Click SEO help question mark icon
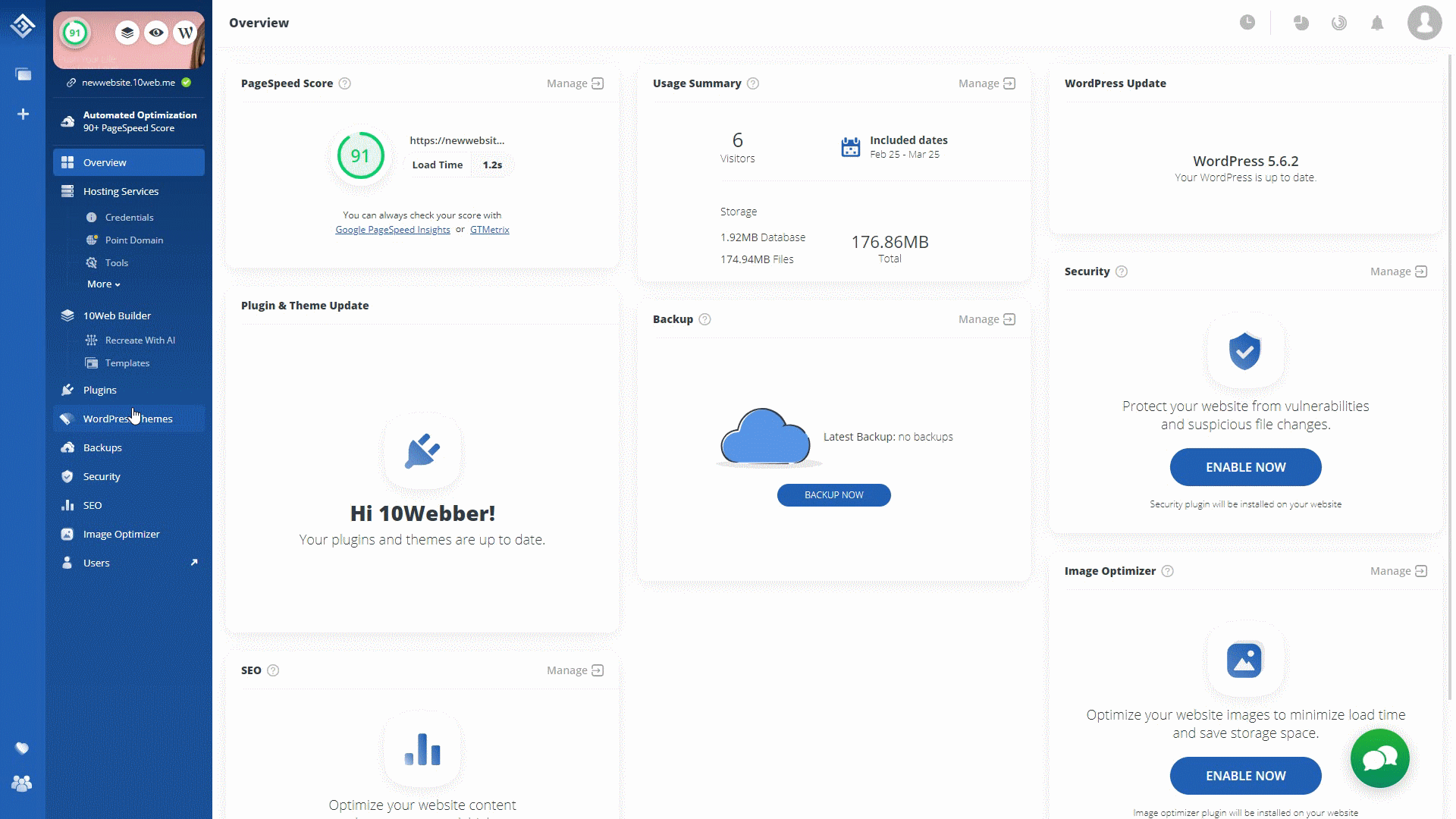The height and width of the screenshot is (819, 1456). [x=273, y=670]
